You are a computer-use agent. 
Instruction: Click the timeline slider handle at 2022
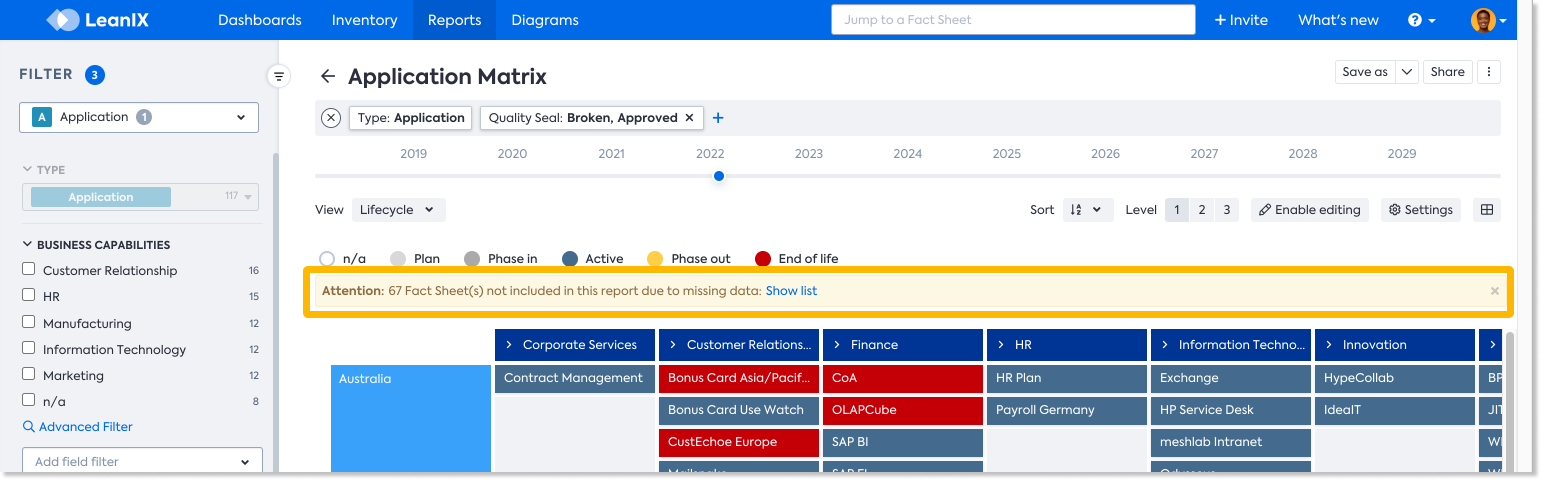[x=719, y=176]
